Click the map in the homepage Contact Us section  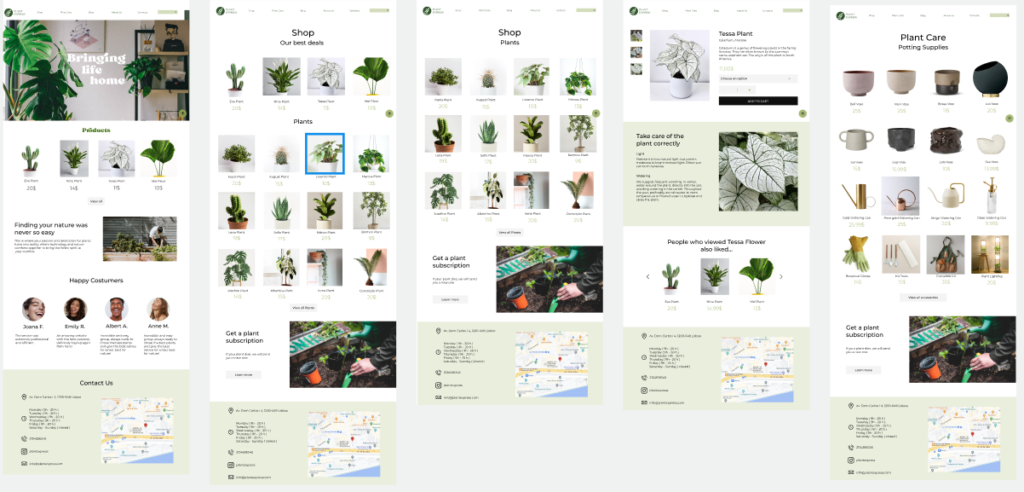tap(137, 431)
